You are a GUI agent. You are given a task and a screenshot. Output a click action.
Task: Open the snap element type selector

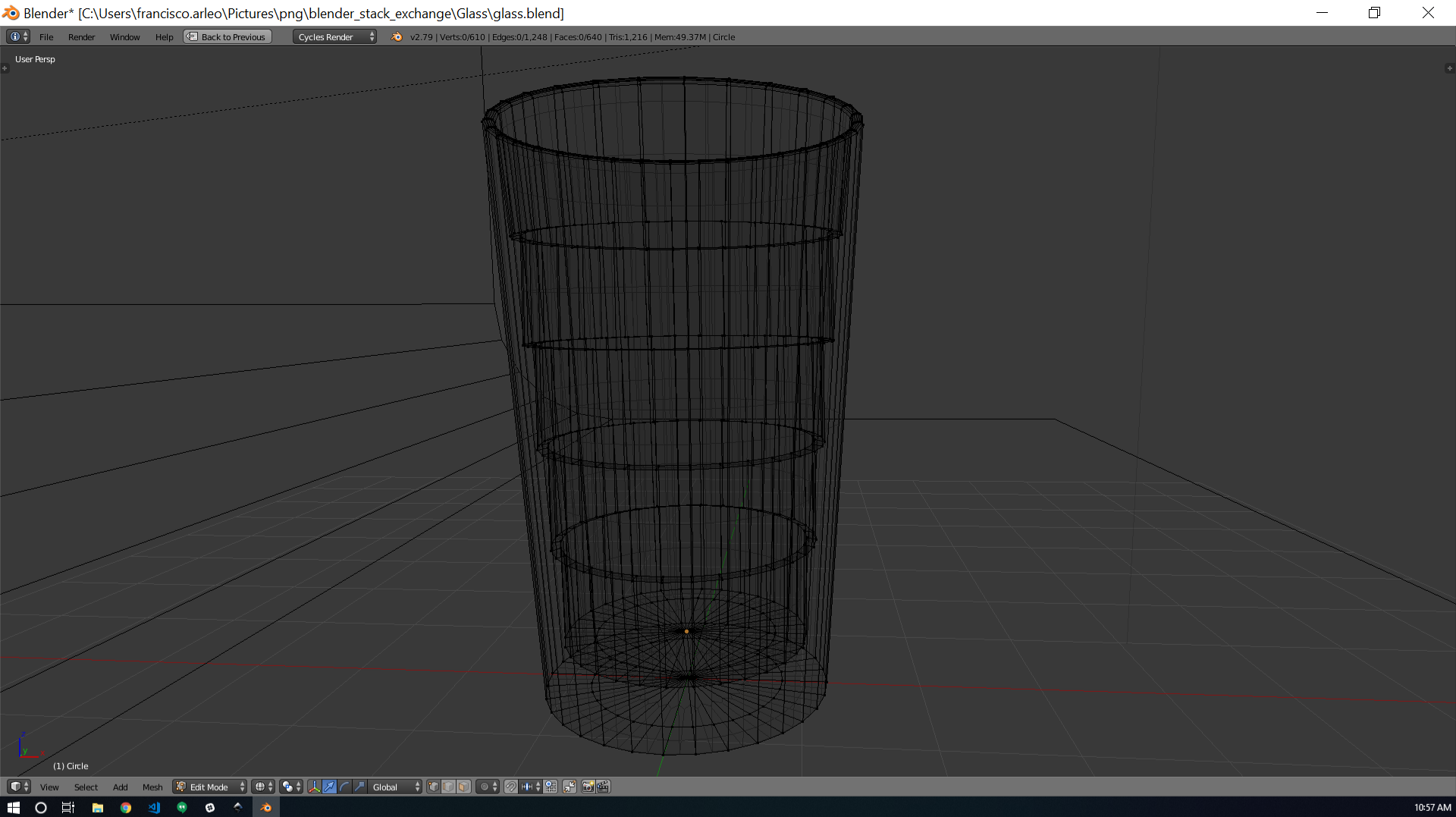[x=531, y=787]
